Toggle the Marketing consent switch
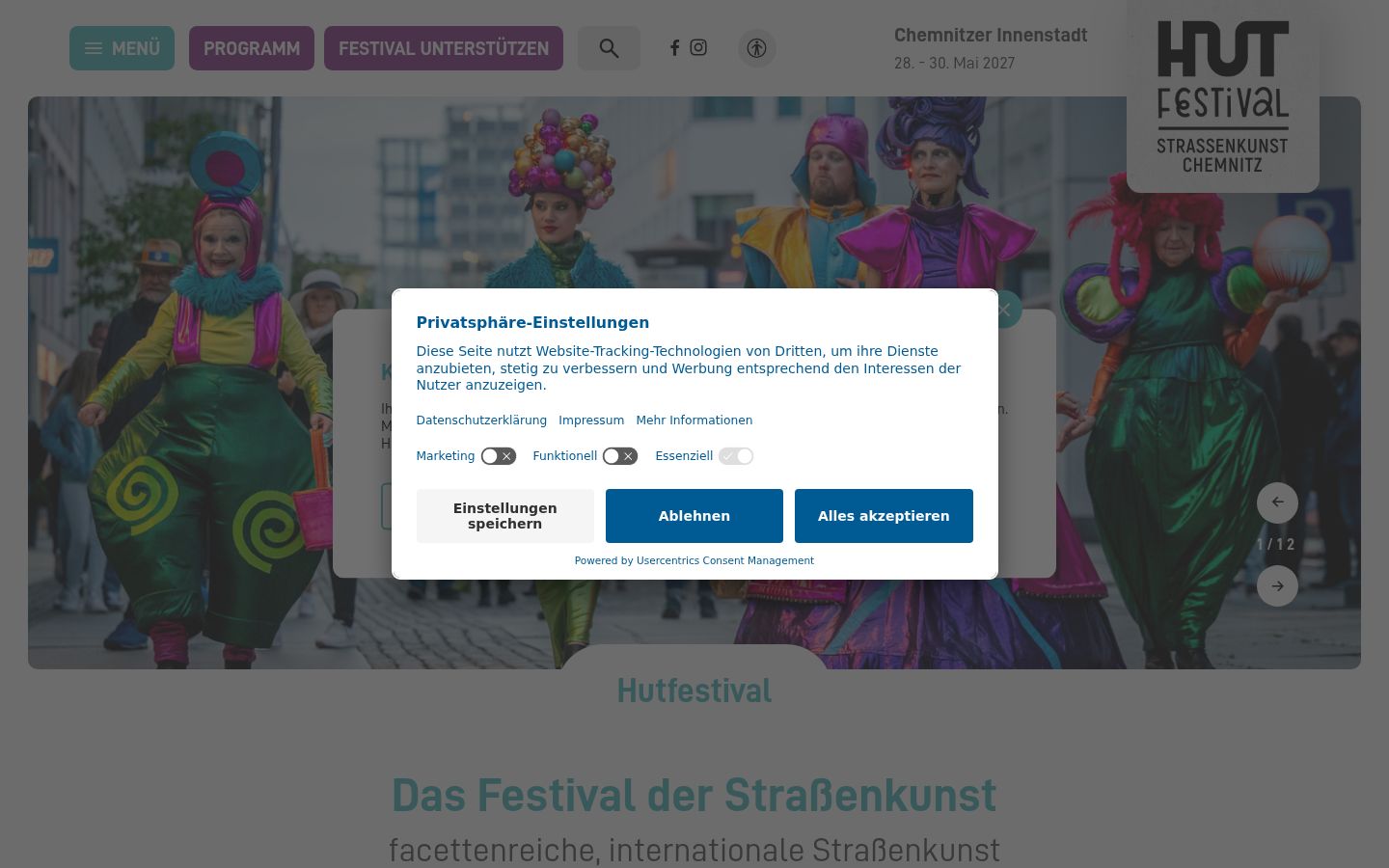This screenshot has height=868, width=1389. [499, 456]
